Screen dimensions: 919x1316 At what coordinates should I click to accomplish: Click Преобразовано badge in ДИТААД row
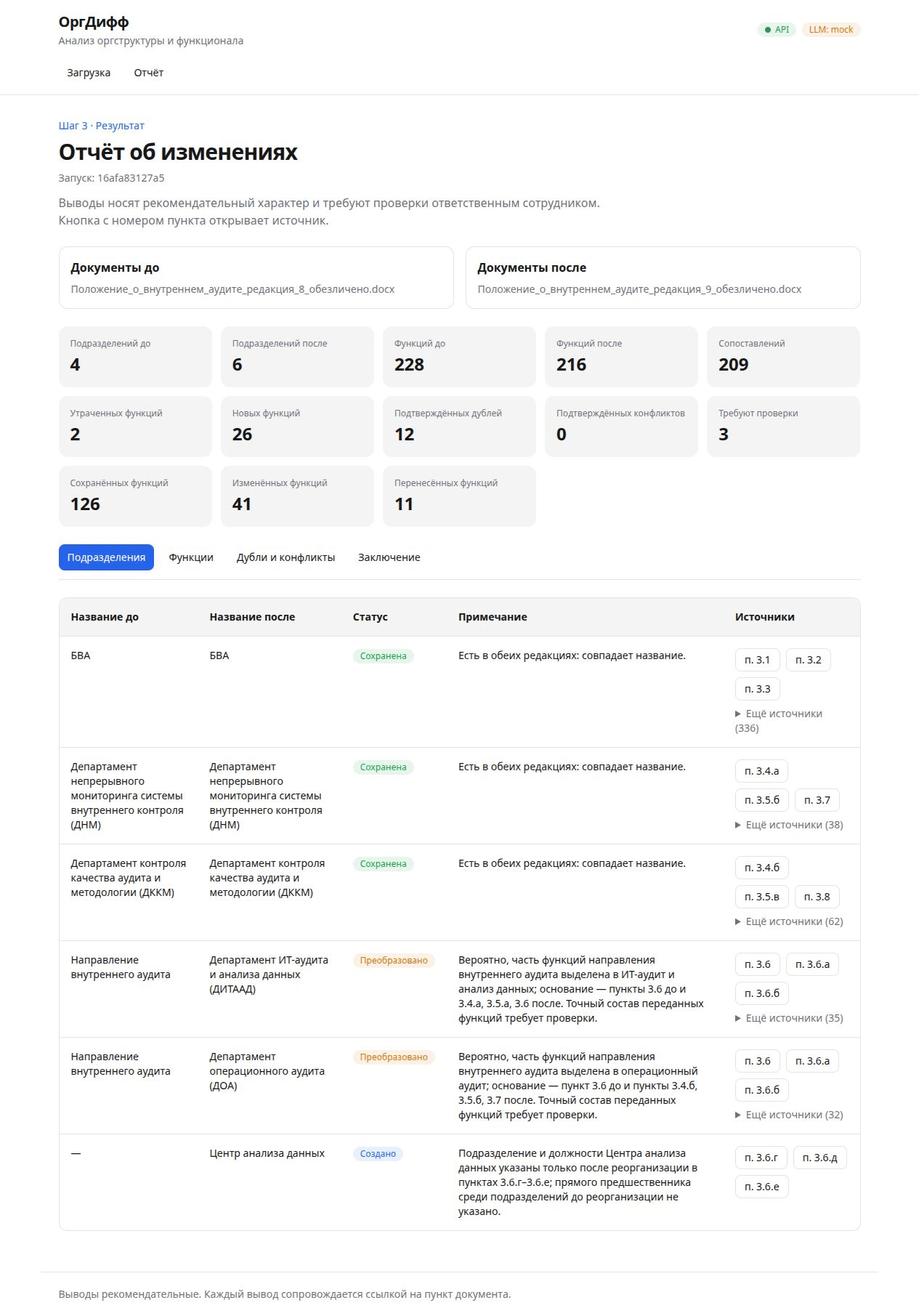394,961
